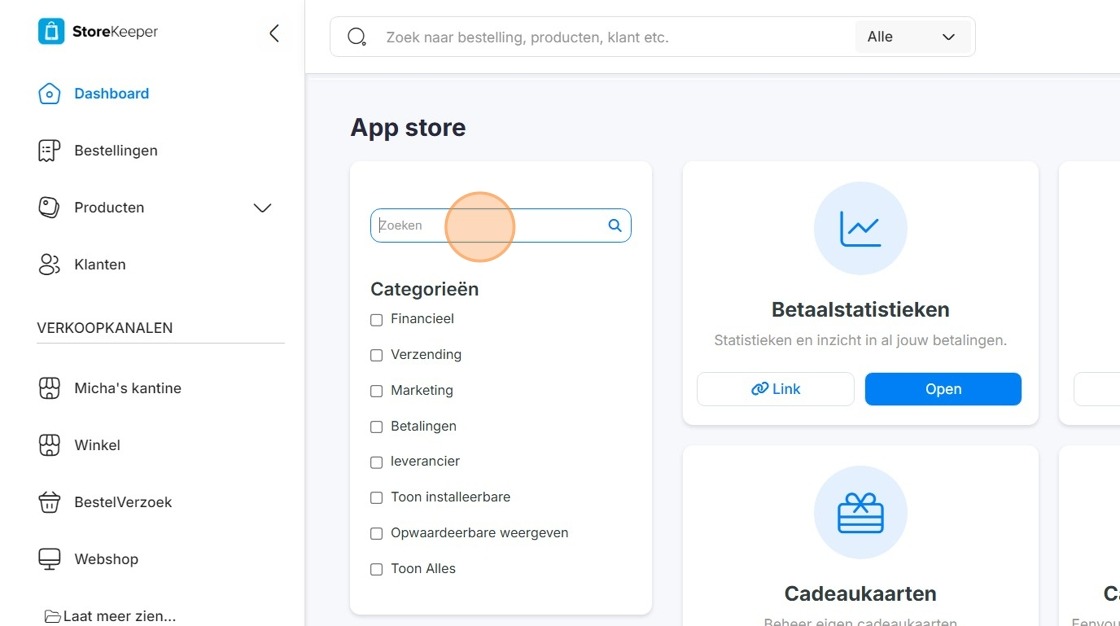1120x626 pixels.
Task: Open the Webshop sales channel
Action: click(106, 559)
